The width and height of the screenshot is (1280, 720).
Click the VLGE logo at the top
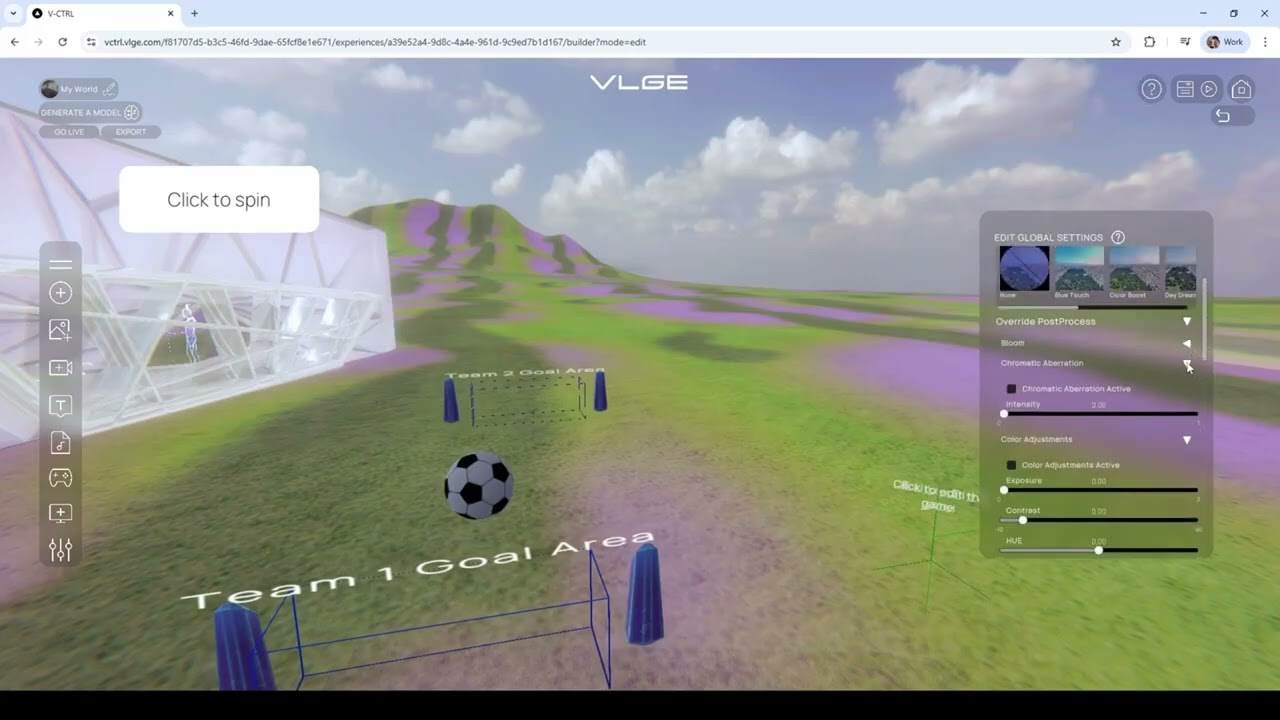[x=639, y=82]
